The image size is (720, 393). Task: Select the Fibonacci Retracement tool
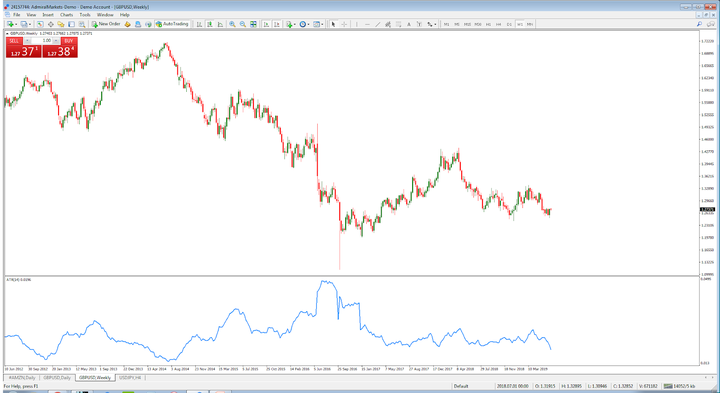click(x=399, y=24)
